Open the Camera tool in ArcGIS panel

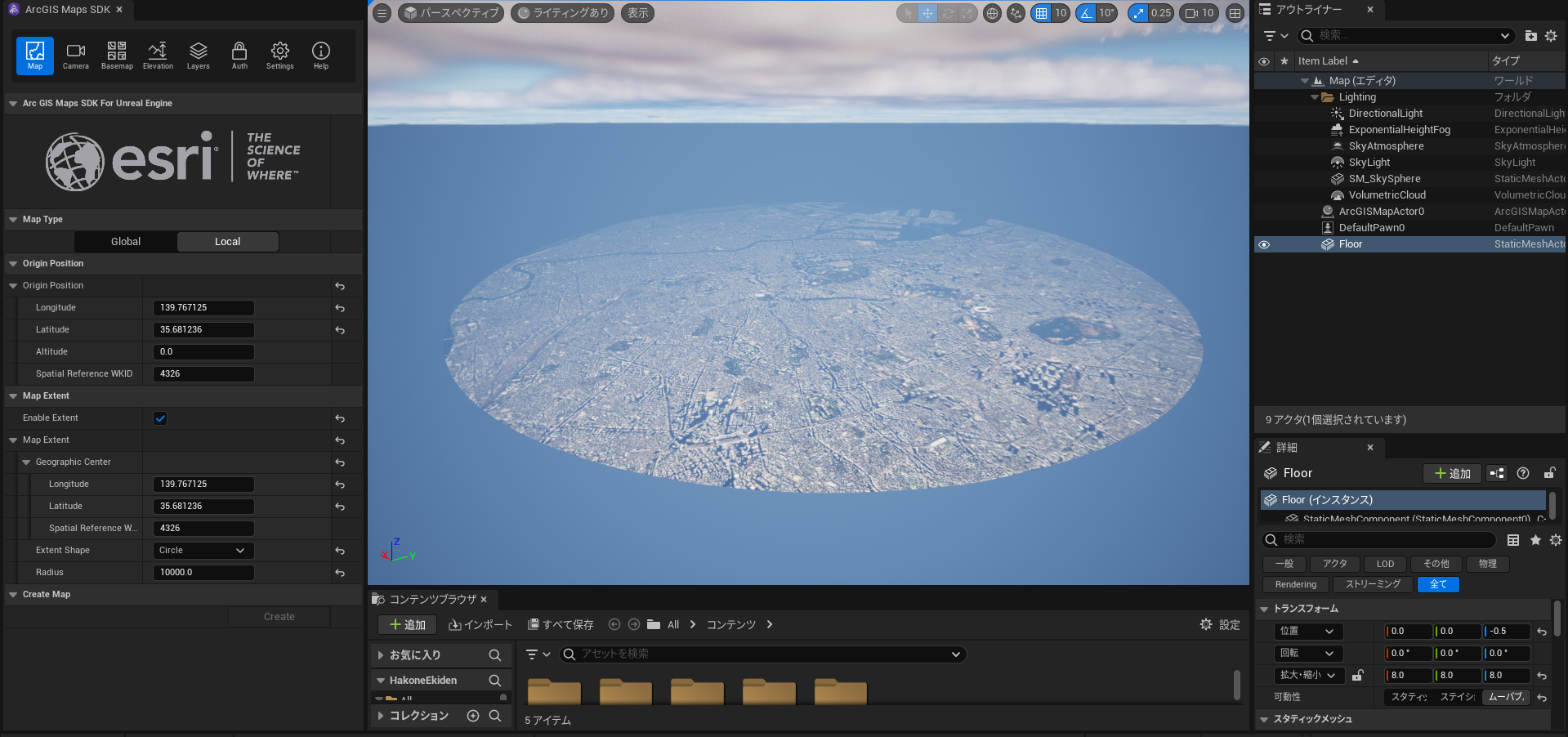[x=76, y=56]
